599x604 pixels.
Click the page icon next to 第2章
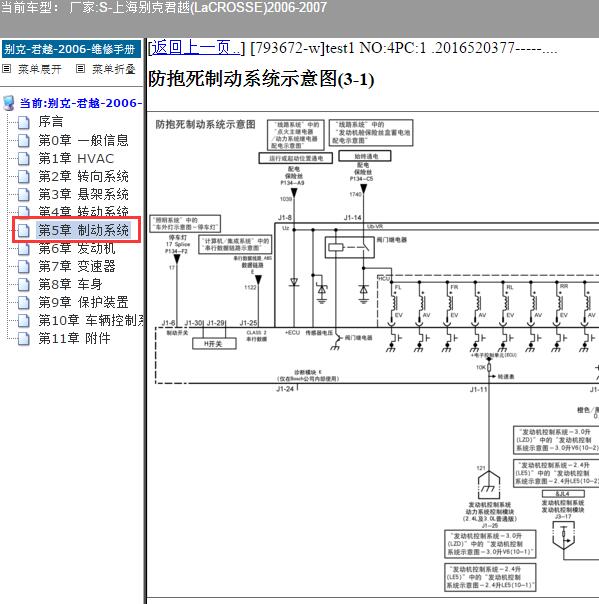click(x=24, y=177)
